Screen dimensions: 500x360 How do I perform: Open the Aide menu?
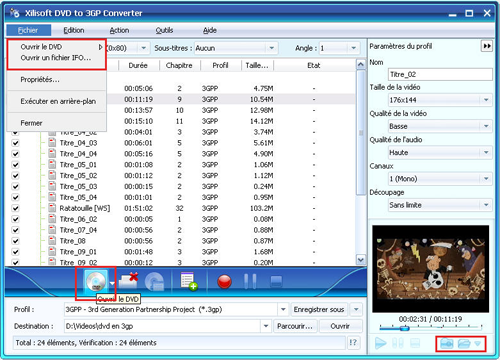tap(210, 30)
